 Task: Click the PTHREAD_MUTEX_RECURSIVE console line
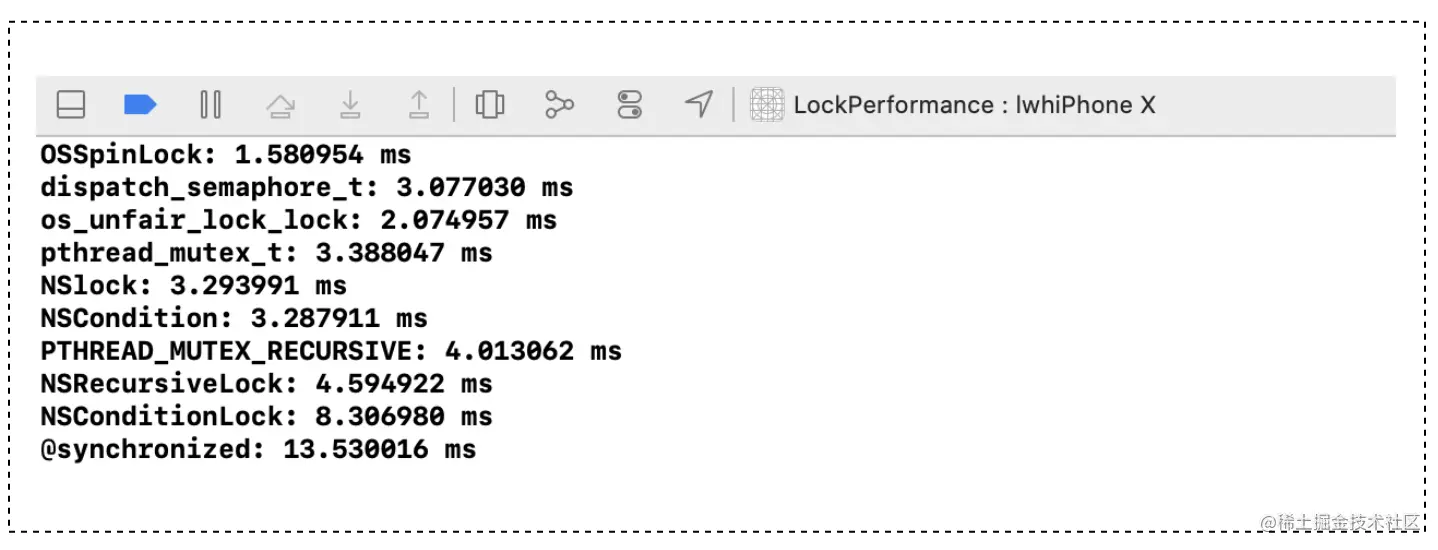pos(331,351)
